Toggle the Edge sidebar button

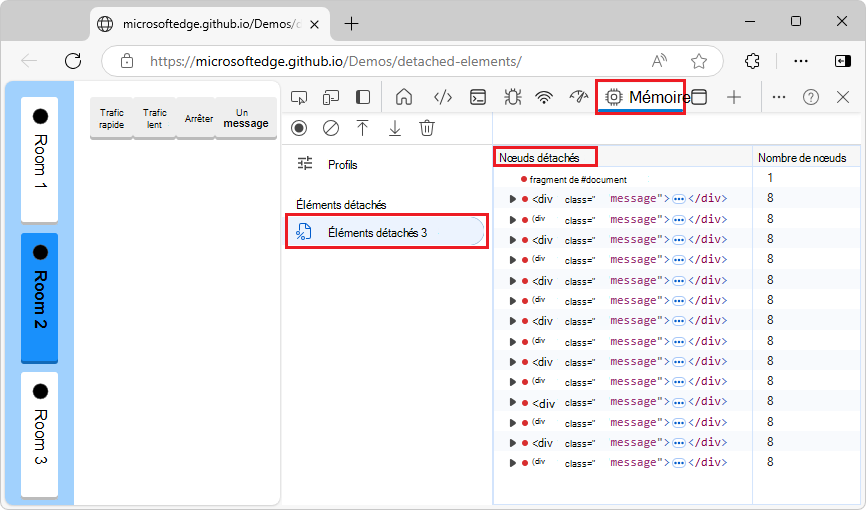843,61
